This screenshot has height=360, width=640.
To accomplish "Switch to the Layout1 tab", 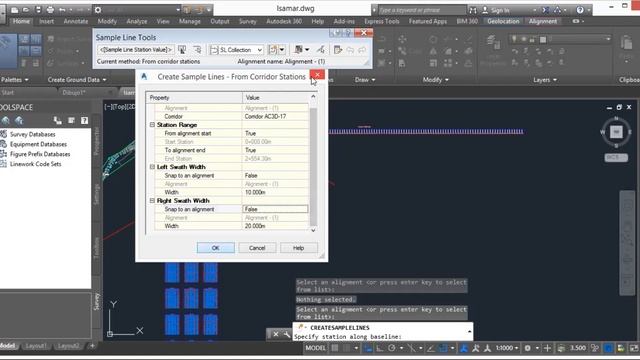I will click(x=36, y=346).
